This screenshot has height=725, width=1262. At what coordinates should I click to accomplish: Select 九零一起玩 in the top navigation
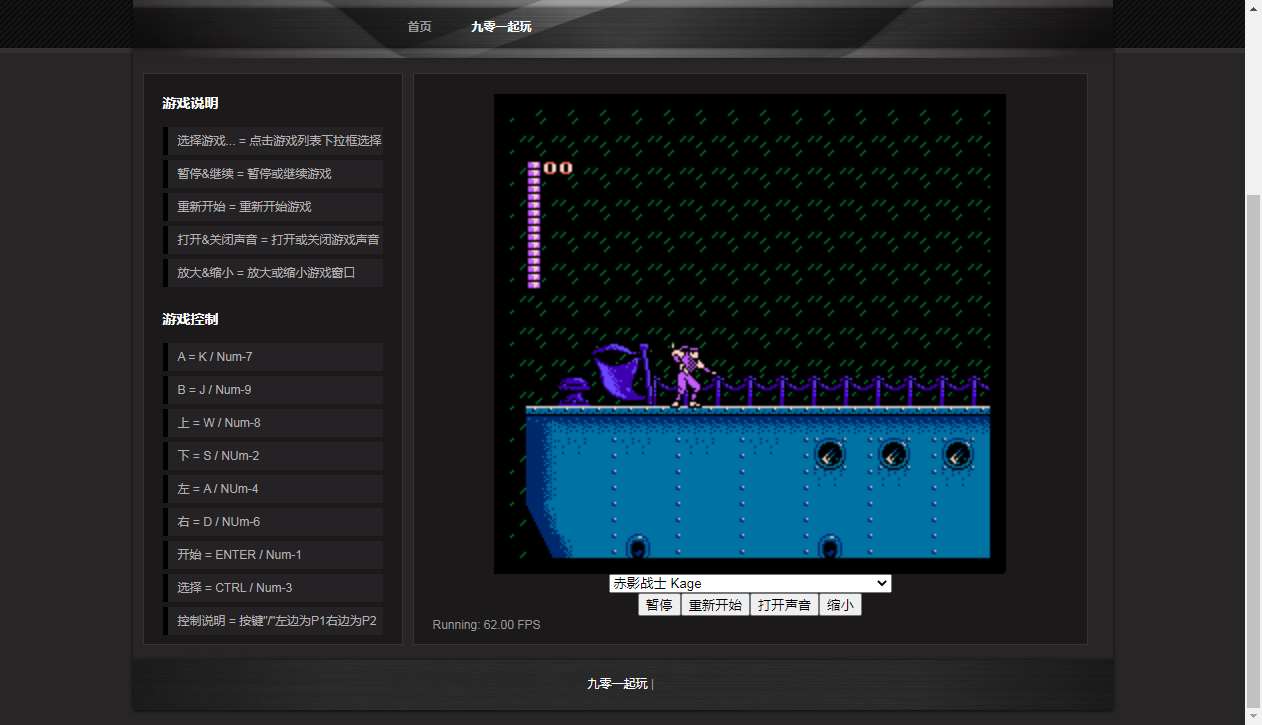501,27
